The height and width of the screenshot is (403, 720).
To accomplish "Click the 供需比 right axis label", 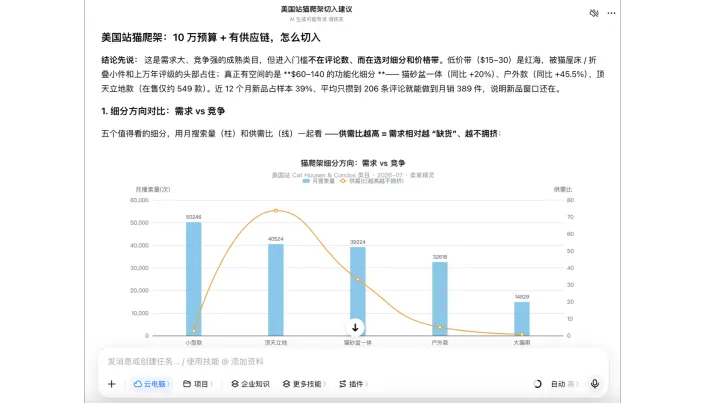I will 562,189.
